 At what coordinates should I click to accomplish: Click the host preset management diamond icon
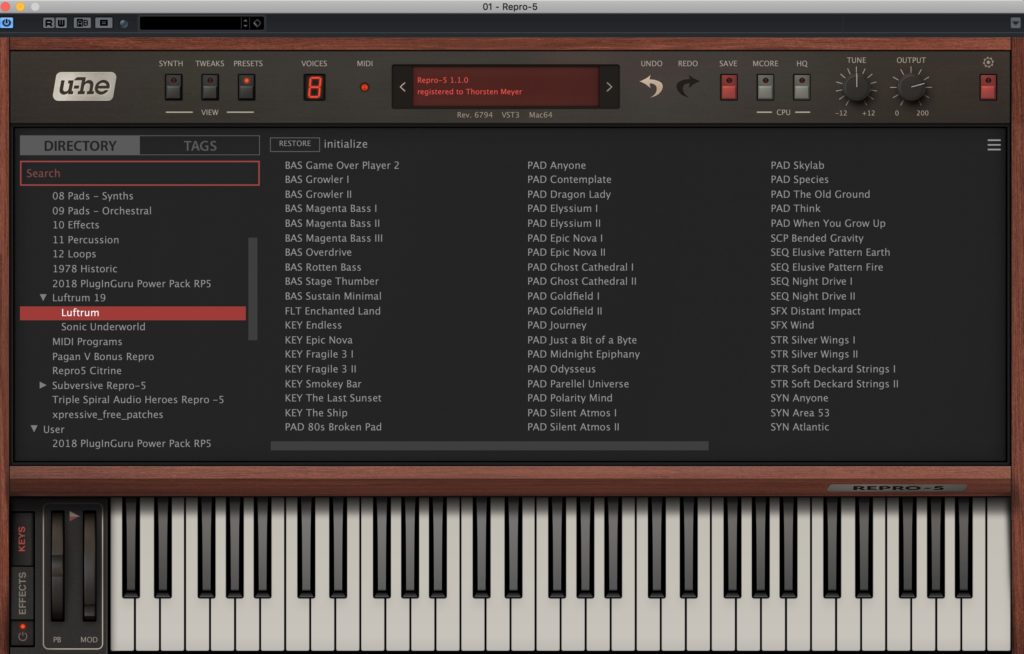click(257, 23)
